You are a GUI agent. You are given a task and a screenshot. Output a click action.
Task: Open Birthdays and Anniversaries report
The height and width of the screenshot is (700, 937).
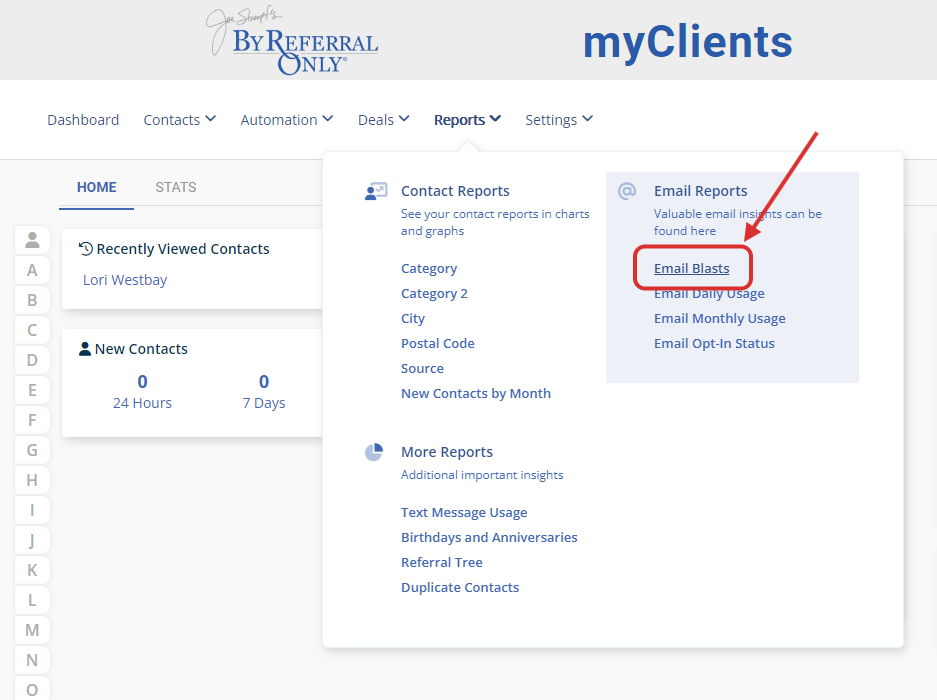click(x=489, y=537)
